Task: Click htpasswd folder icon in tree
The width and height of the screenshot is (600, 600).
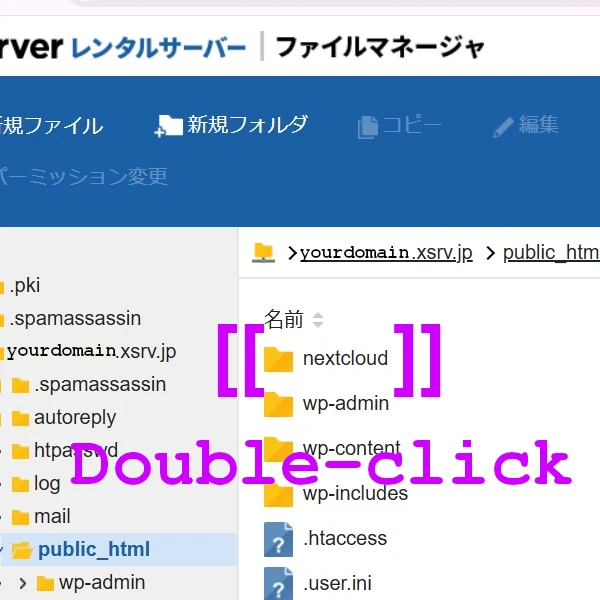Action: [20, 451]
